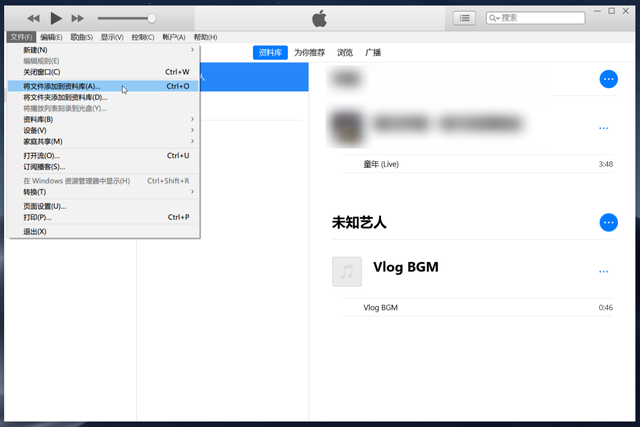Open the 显示(V) menu
Screen dimensions: 640x427
click(x=112, y=37)
